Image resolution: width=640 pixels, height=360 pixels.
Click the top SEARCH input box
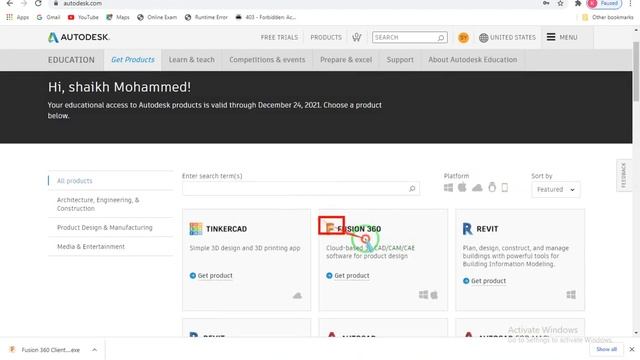tap(409, 38)
